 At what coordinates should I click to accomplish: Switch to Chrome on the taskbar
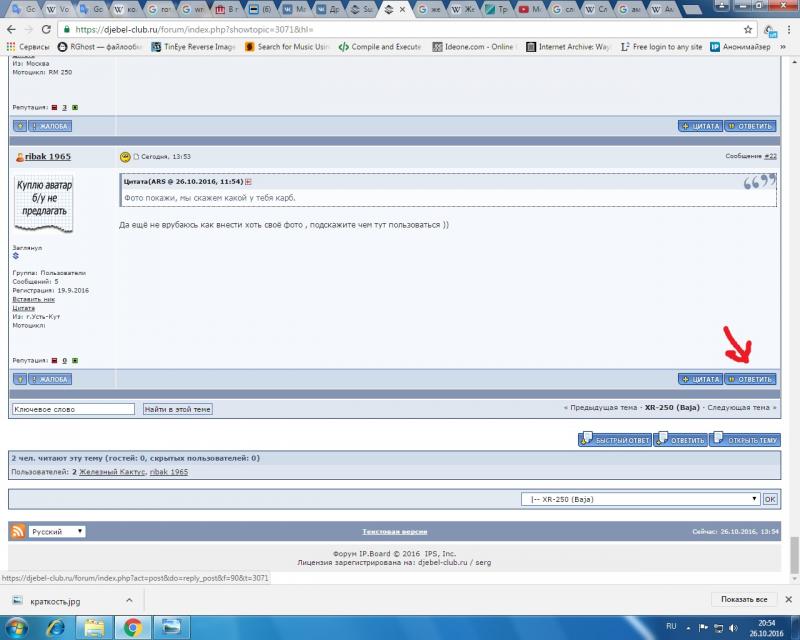[x=133, y=627]
